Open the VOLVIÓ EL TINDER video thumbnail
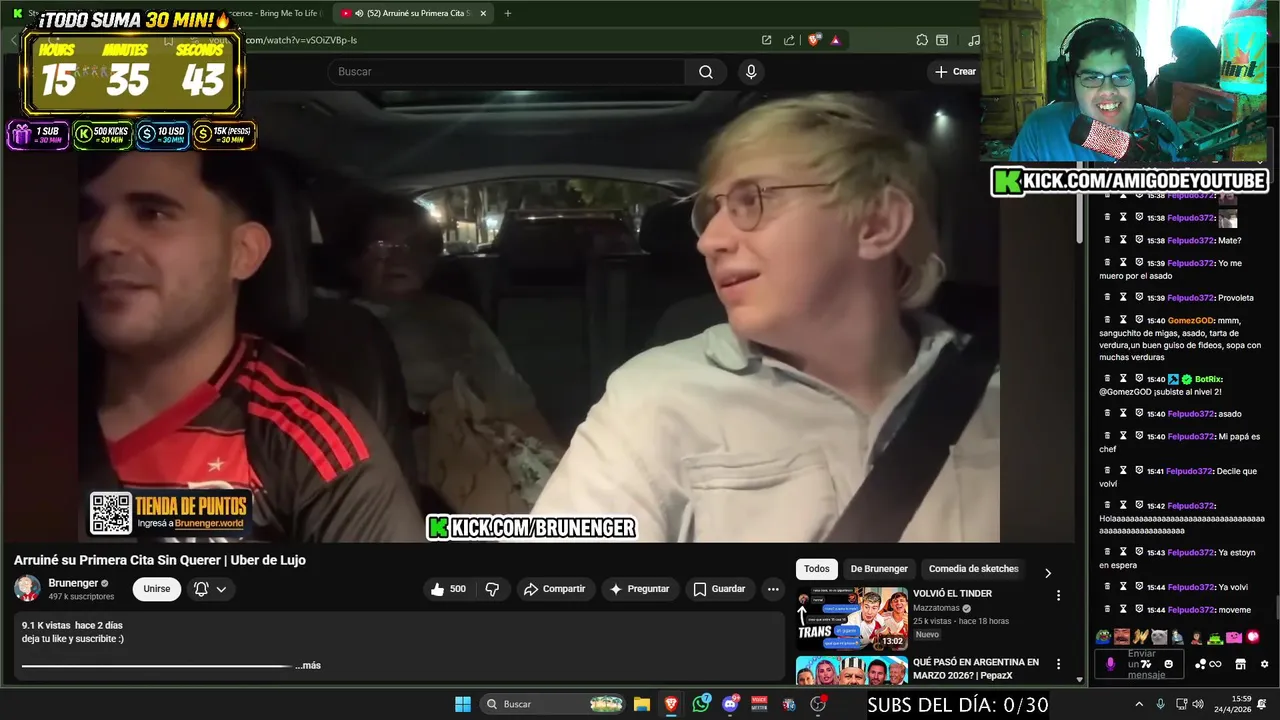This screenshot has width=1280, height=720. click(852, 618)
